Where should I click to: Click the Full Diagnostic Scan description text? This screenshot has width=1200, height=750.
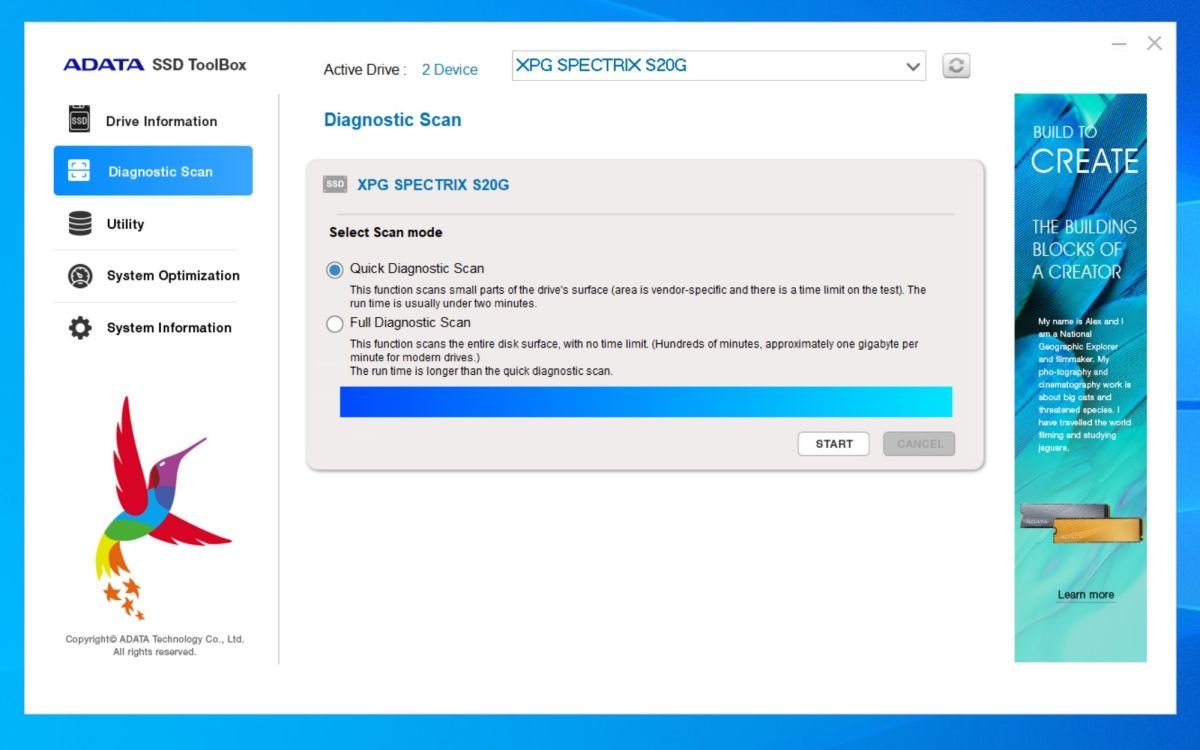pos(634,357)
